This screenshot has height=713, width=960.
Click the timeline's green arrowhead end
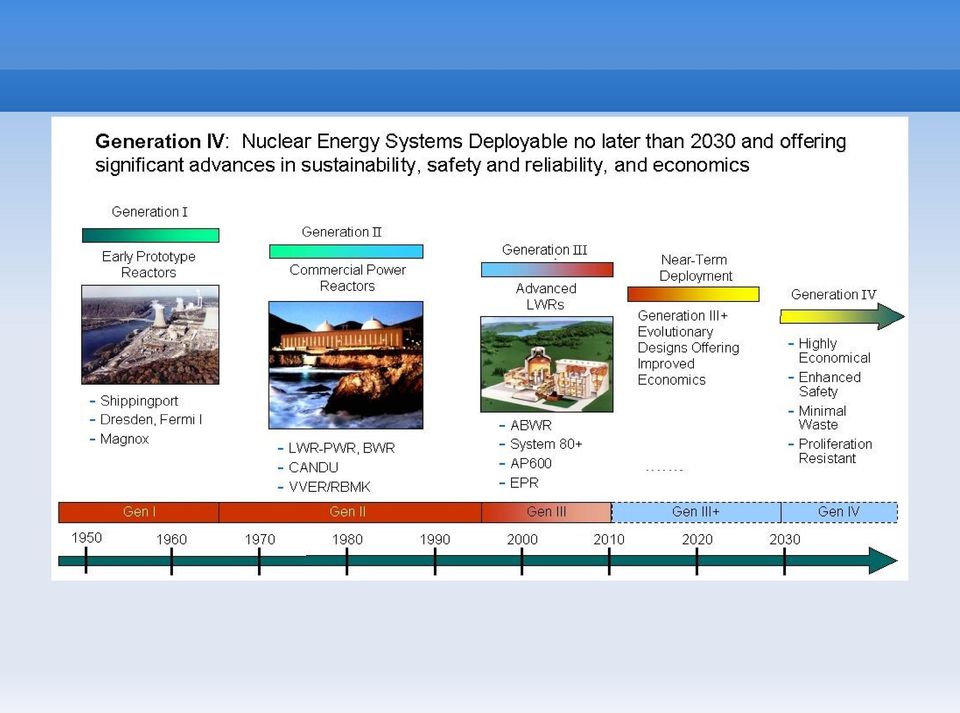click(883, 561)
